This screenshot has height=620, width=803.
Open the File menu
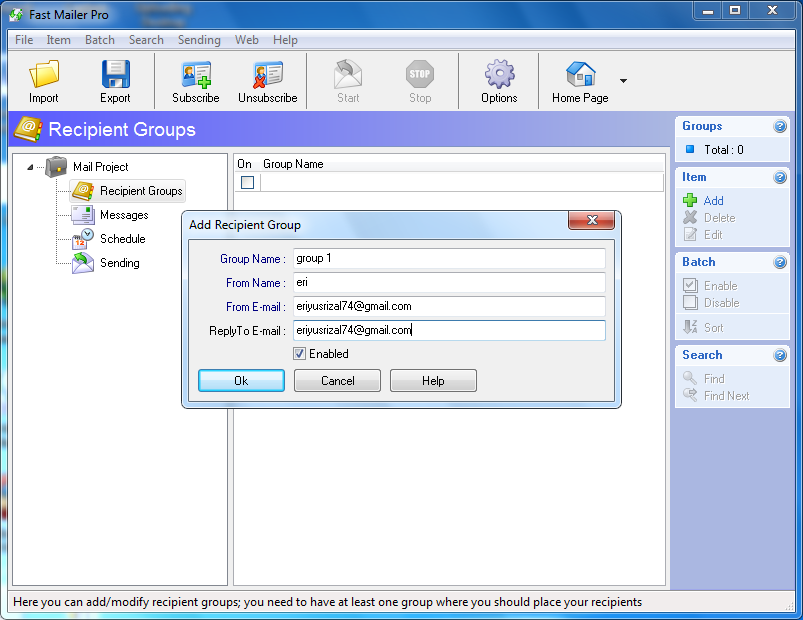click(x=24, y=39)
